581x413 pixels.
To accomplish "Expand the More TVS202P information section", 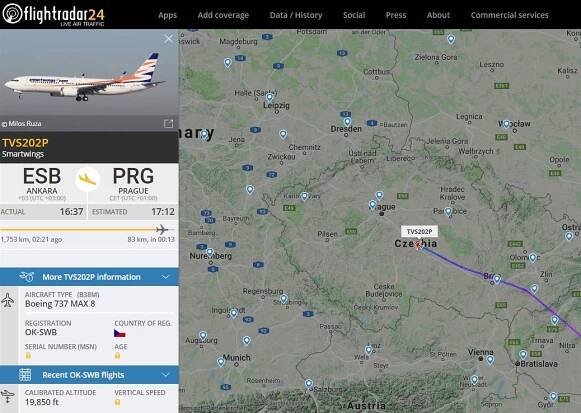I will (x=89, y=277).
